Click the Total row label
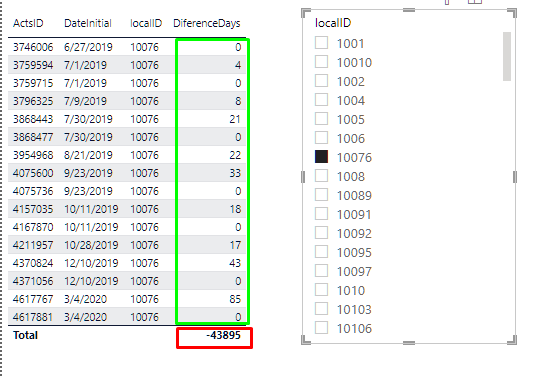This screenshot has height=376, width=542. click(25, 335)
